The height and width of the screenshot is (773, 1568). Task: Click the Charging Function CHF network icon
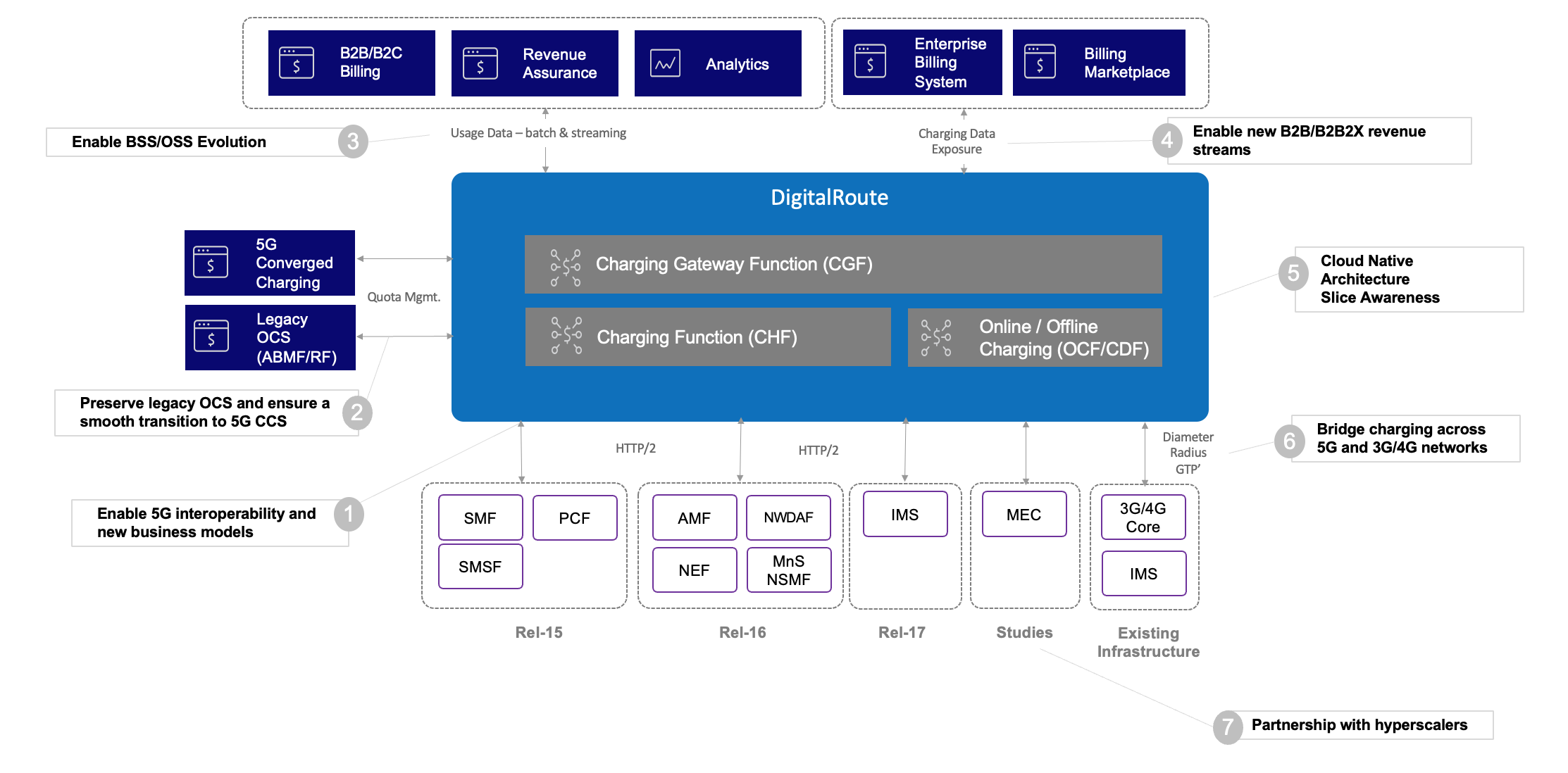click(x=566, y=335)
